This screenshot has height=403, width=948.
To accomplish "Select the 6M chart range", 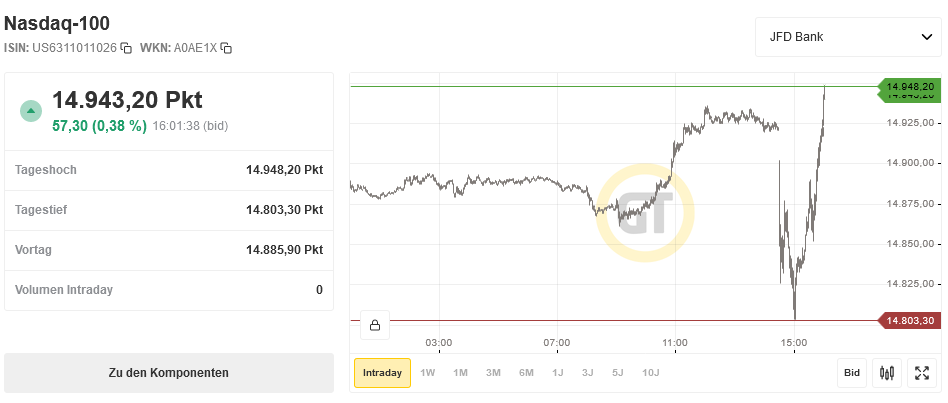I will [x=526, y=373].
